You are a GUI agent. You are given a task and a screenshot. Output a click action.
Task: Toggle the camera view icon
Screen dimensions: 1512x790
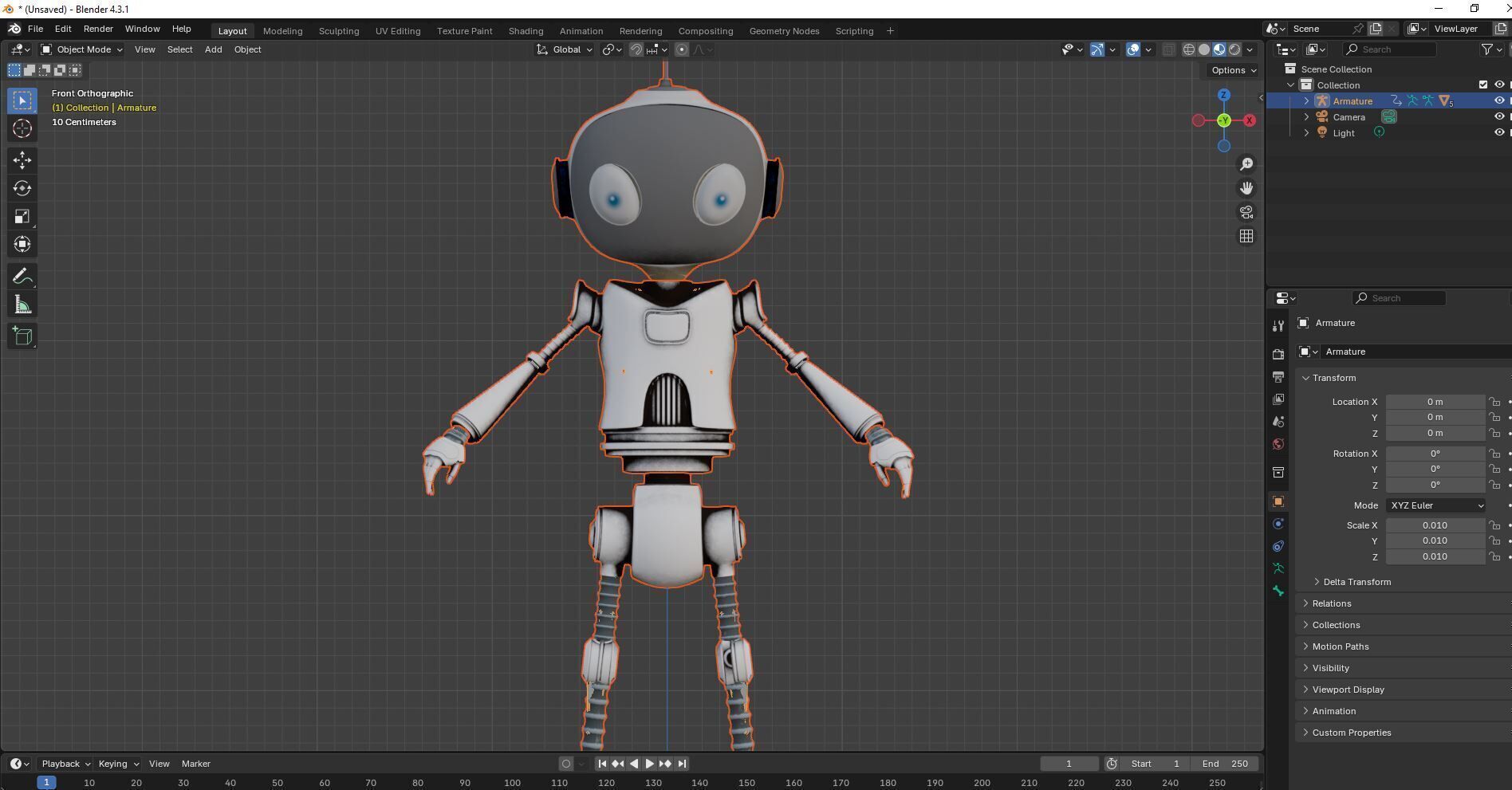pos(1246,212)
